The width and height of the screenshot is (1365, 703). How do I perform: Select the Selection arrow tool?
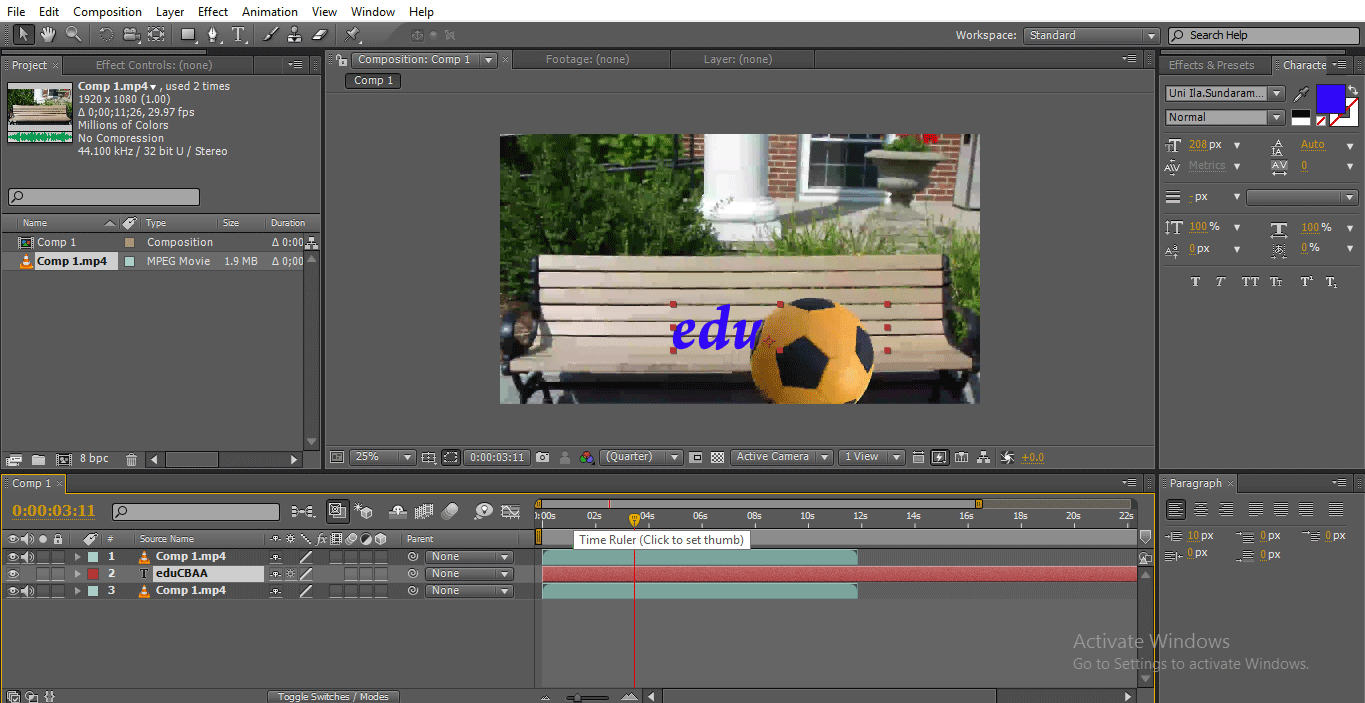click(x=23, y=35)
